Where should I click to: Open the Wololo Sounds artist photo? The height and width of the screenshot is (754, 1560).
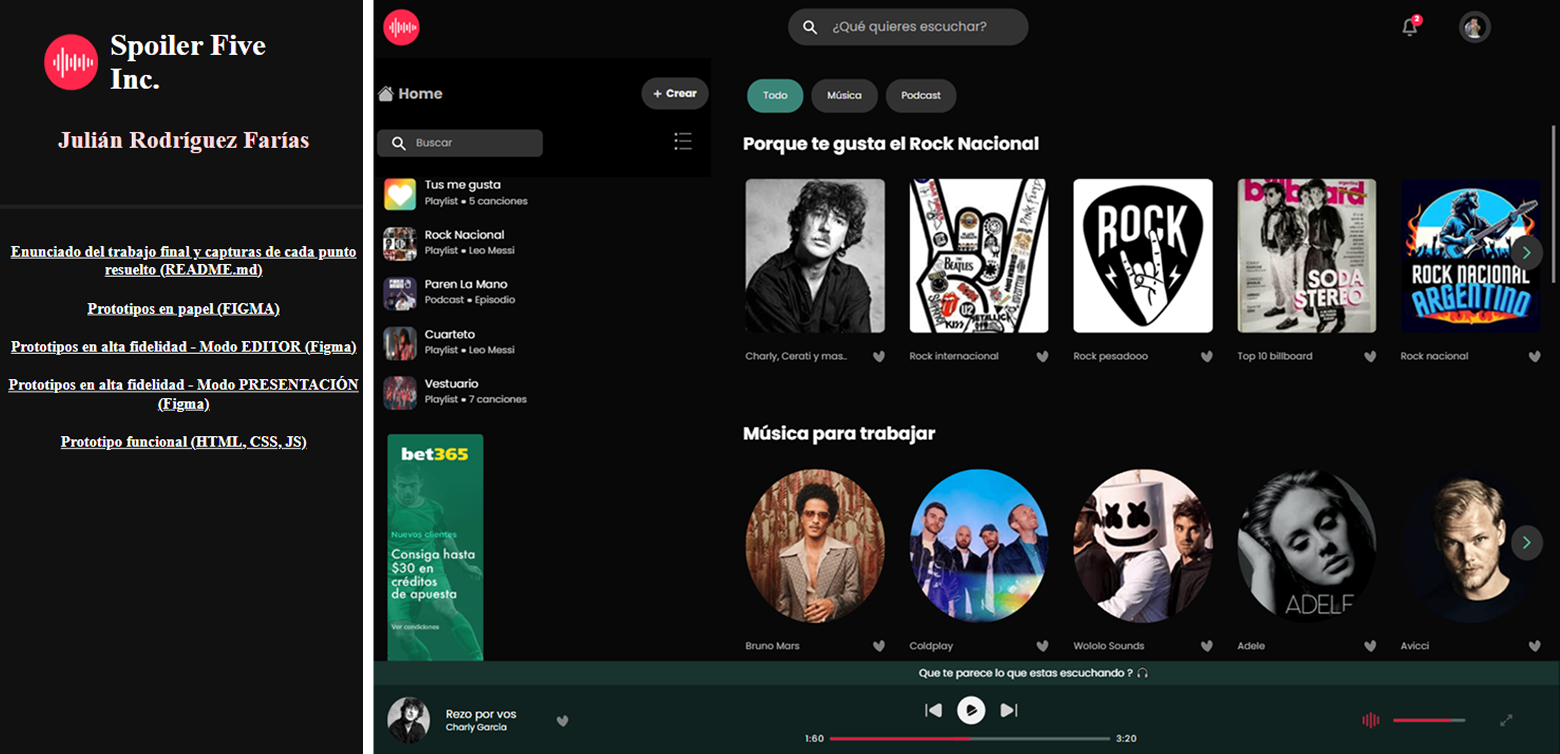[1143, 546]
